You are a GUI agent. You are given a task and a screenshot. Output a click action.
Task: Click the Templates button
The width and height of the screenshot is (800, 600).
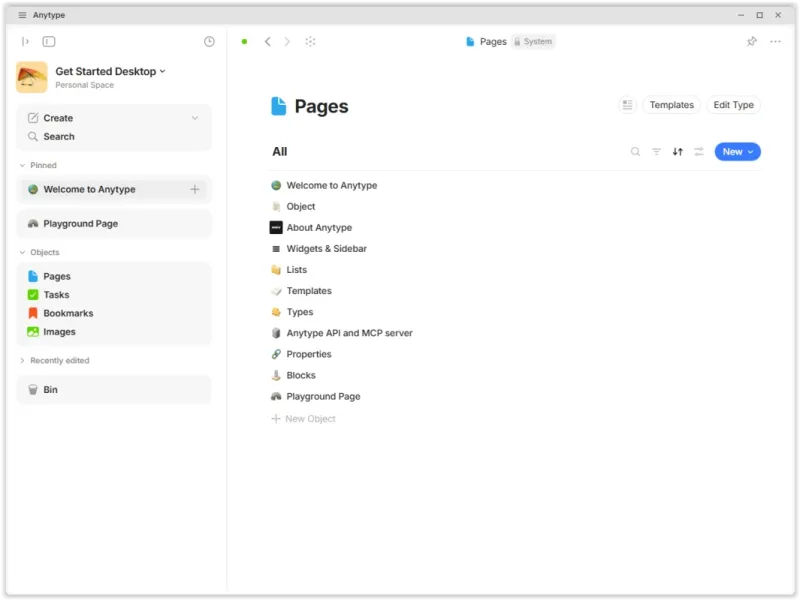pos(671,105)
